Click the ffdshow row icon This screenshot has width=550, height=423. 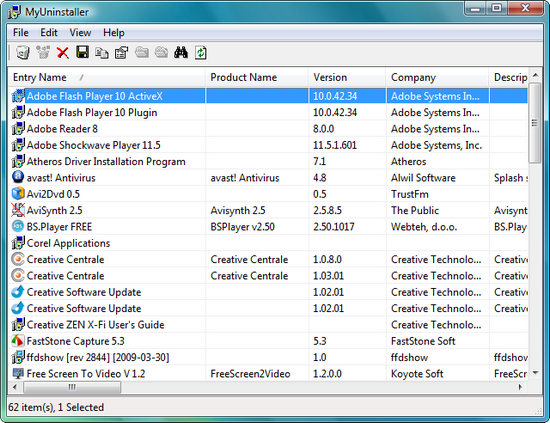(x=18, y=357)
